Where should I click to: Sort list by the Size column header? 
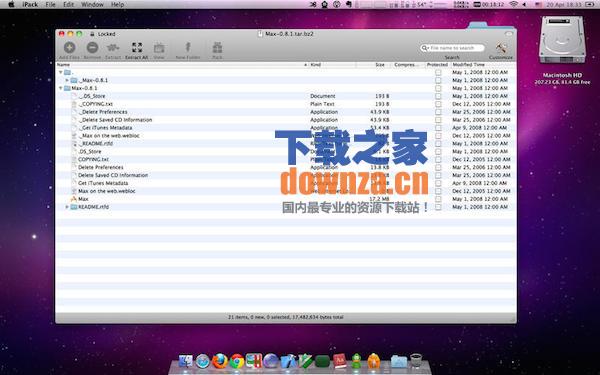click(x=373, y=65)
